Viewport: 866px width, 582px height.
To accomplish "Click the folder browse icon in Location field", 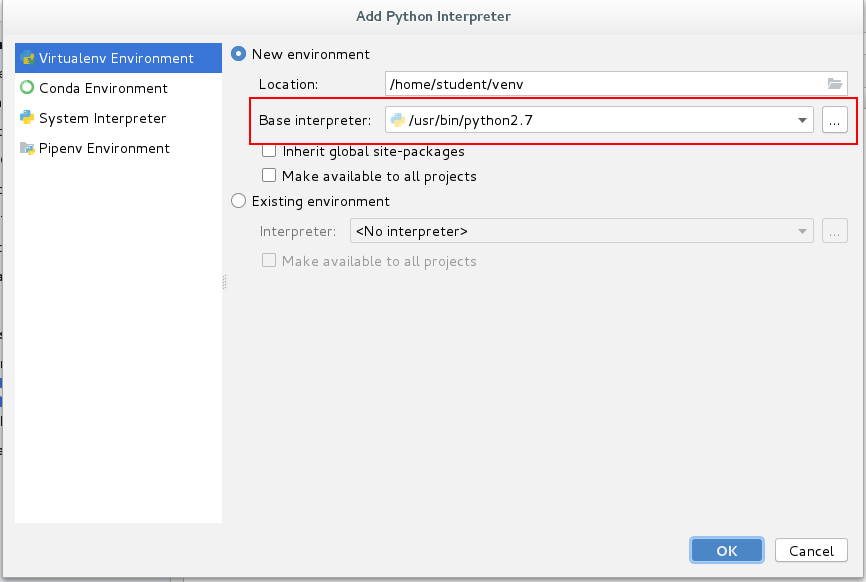I will [835, 84].
